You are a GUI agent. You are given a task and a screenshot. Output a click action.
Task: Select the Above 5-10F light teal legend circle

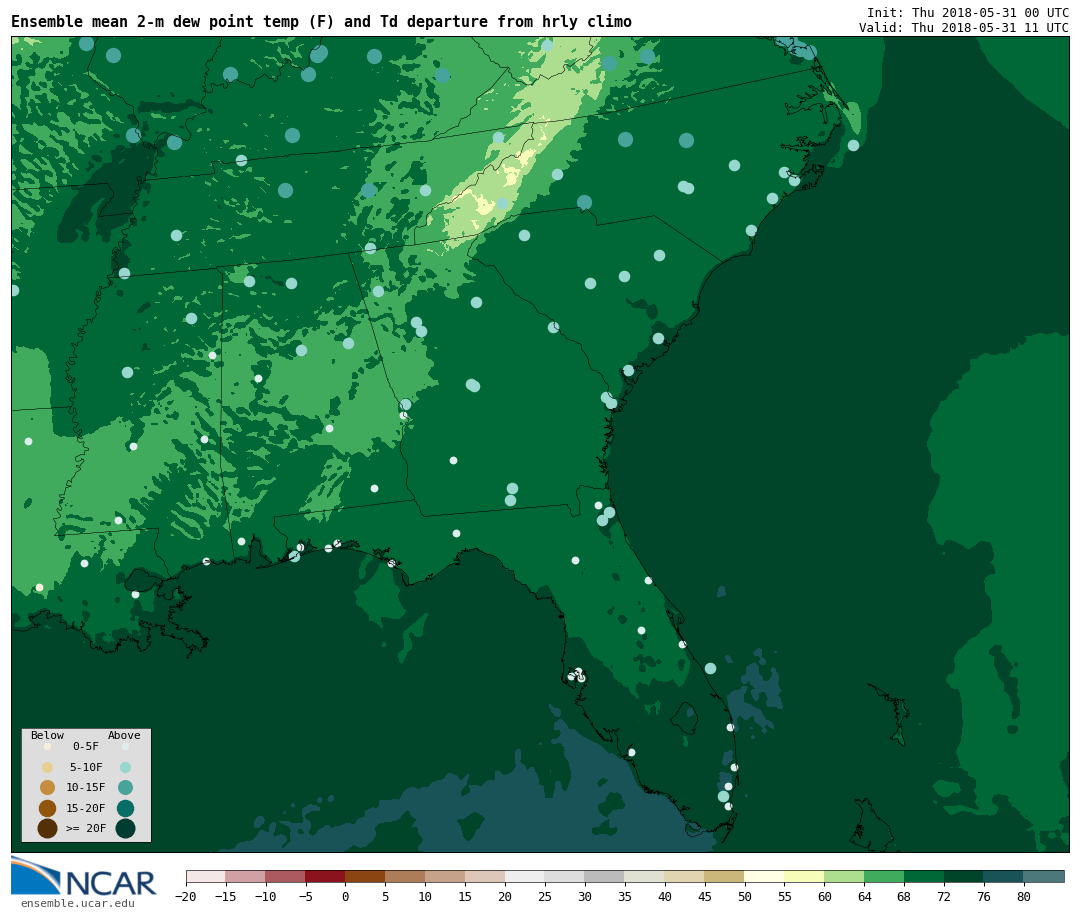point(125,767)
